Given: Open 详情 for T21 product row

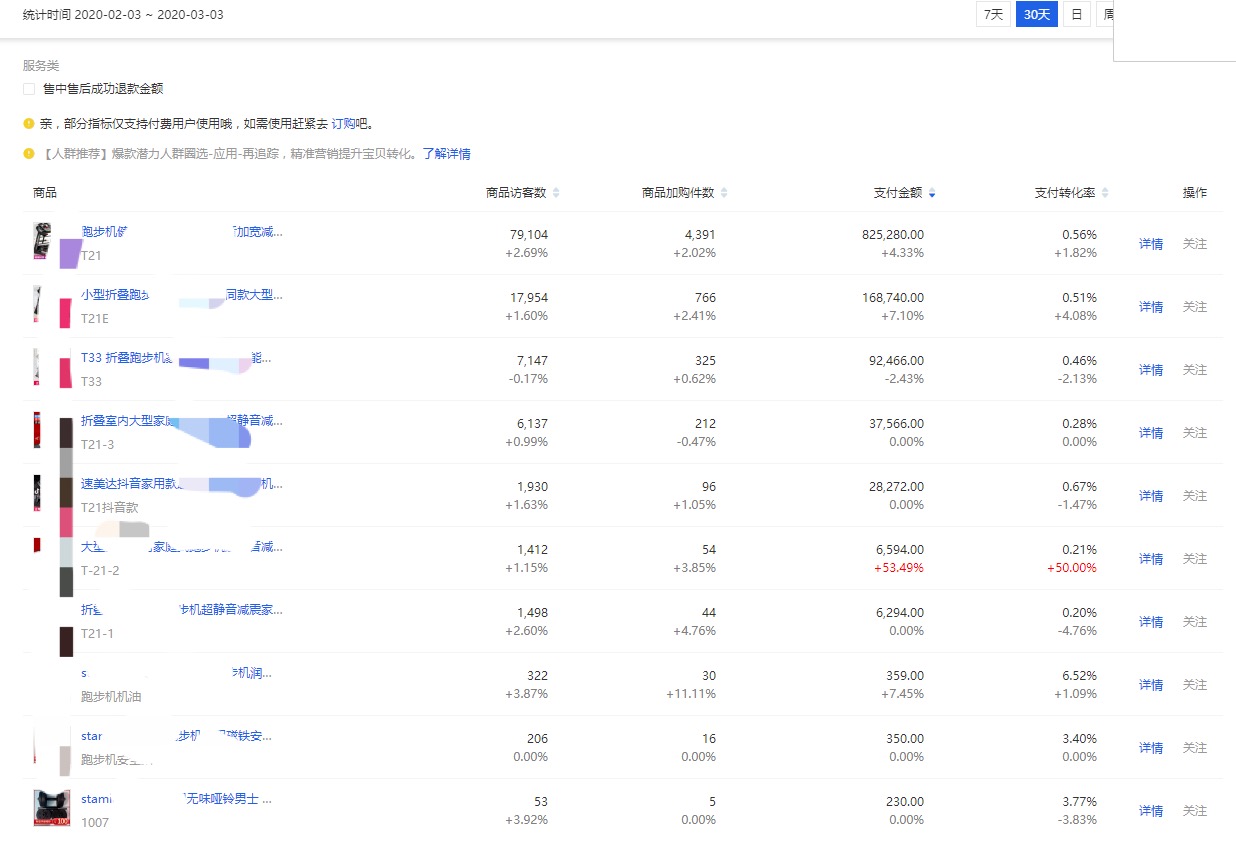Looking at the screenshot, I should click(x=1150, y=244).
